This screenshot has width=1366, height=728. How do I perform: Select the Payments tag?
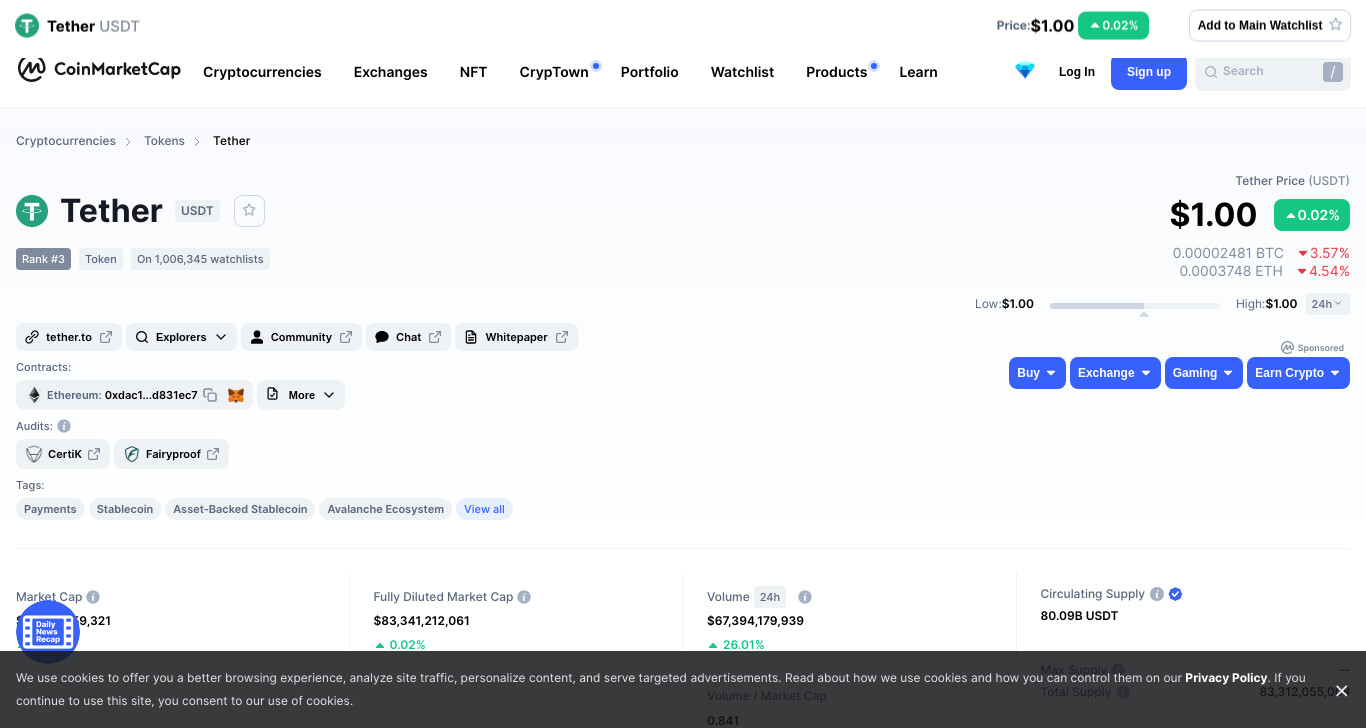click(x=50, y=509)
